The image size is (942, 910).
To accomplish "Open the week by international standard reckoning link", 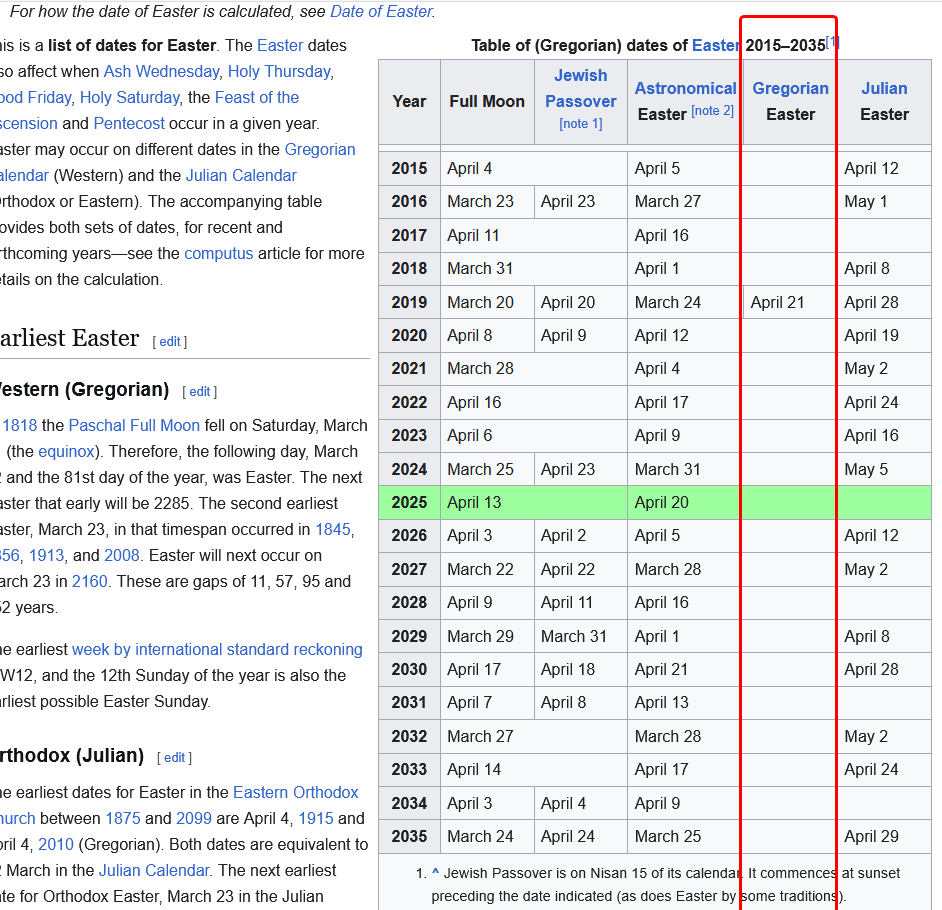I will [217, 649].
